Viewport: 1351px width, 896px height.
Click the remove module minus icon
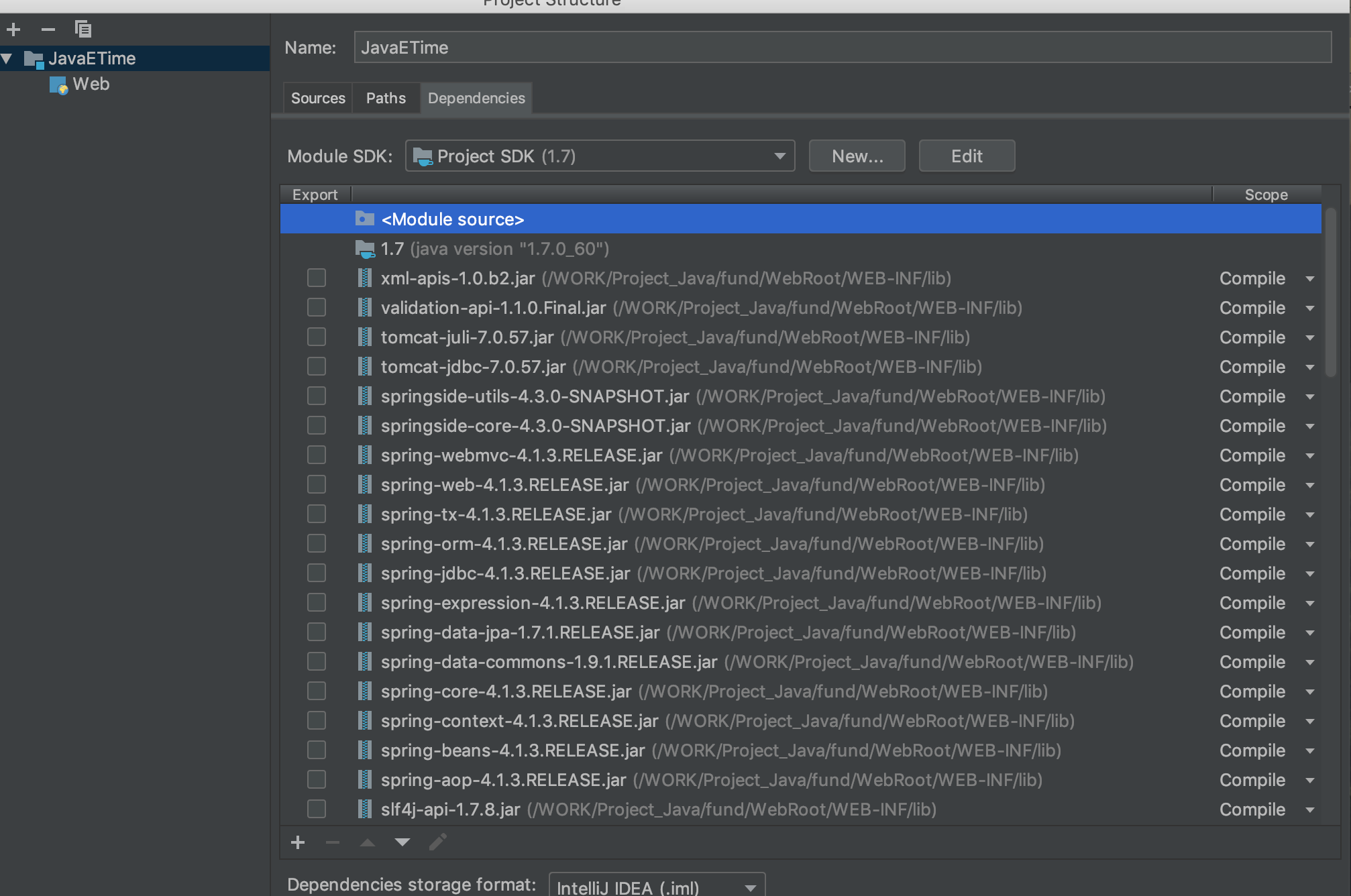48,30
